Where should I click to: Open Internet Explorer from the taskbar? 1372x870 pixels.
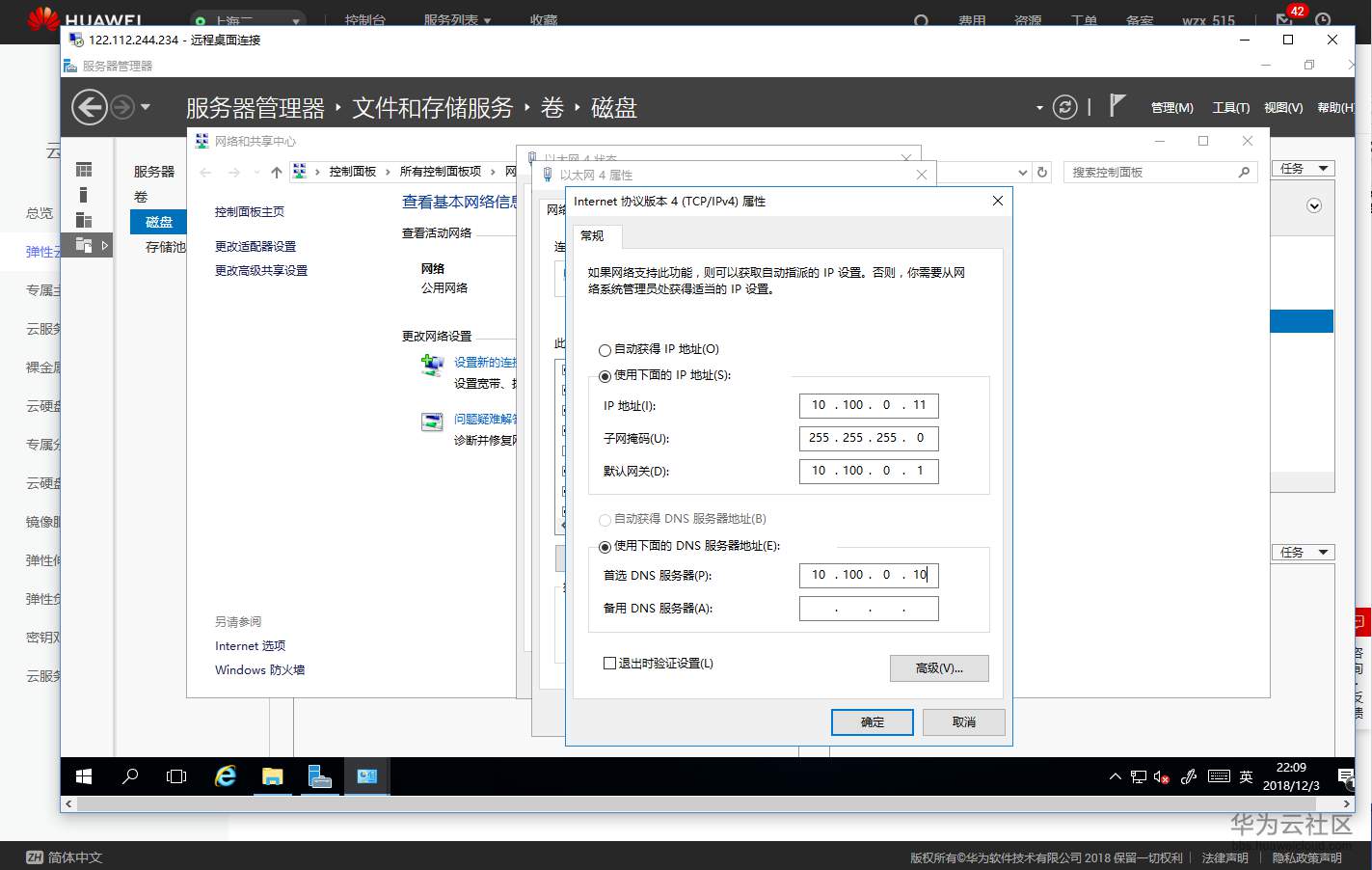[226, 776]
